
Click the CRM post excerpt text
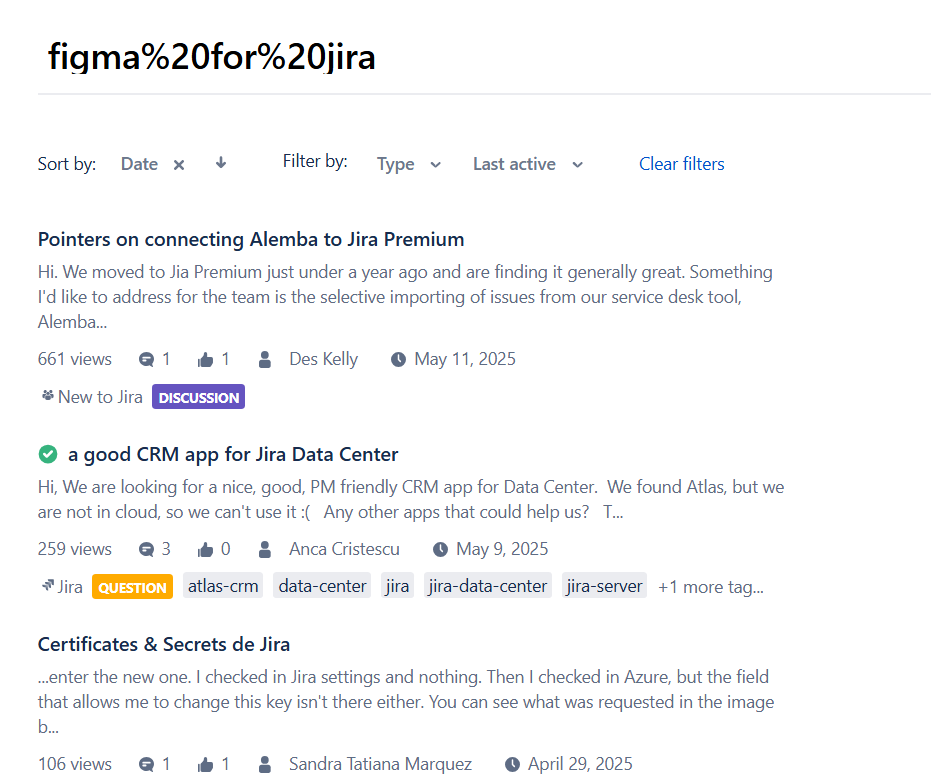pos(411,499)
